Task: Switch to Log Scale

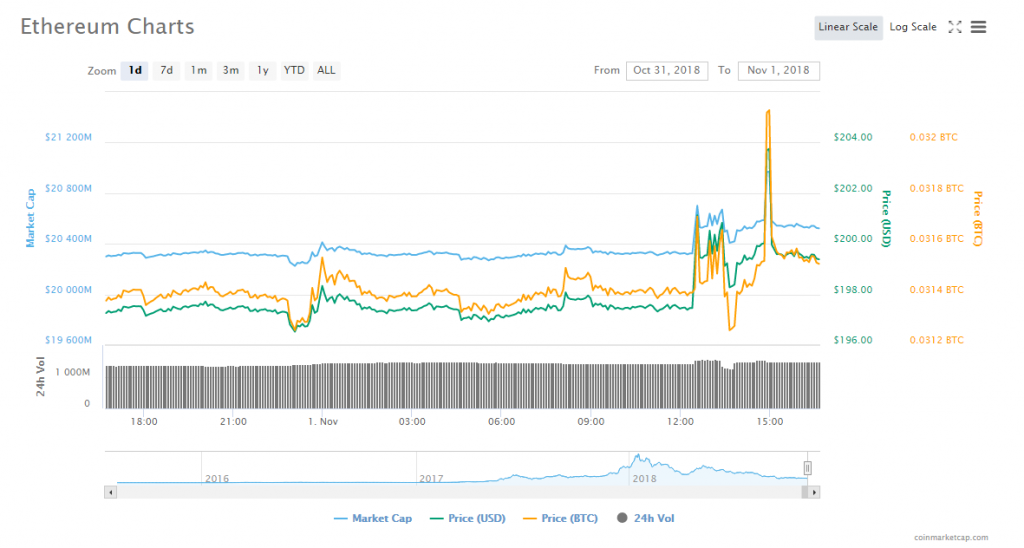Action: pyautogui.click(x=913, y=27)
